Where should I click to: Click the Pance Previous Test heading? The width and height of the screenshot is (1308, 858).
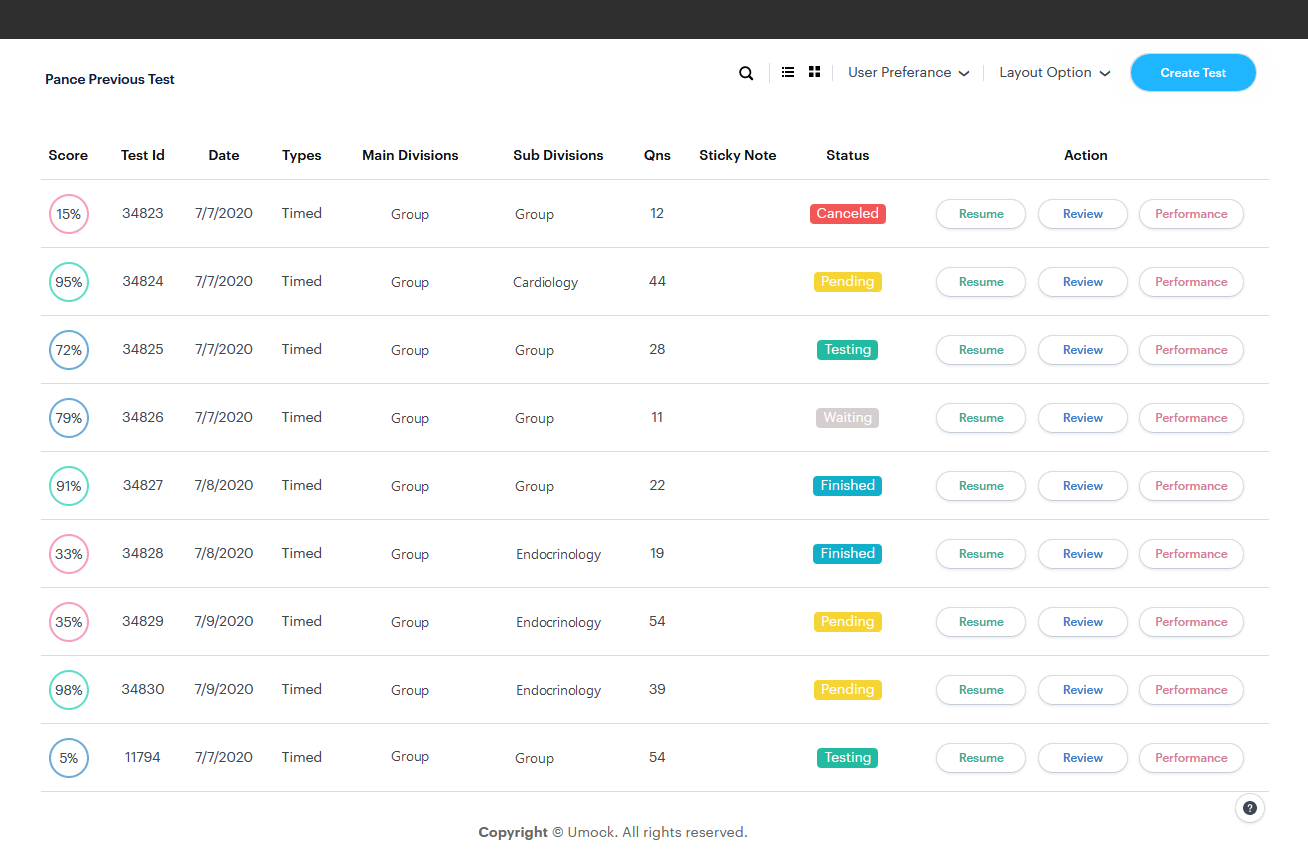click(x=110, y=79)
